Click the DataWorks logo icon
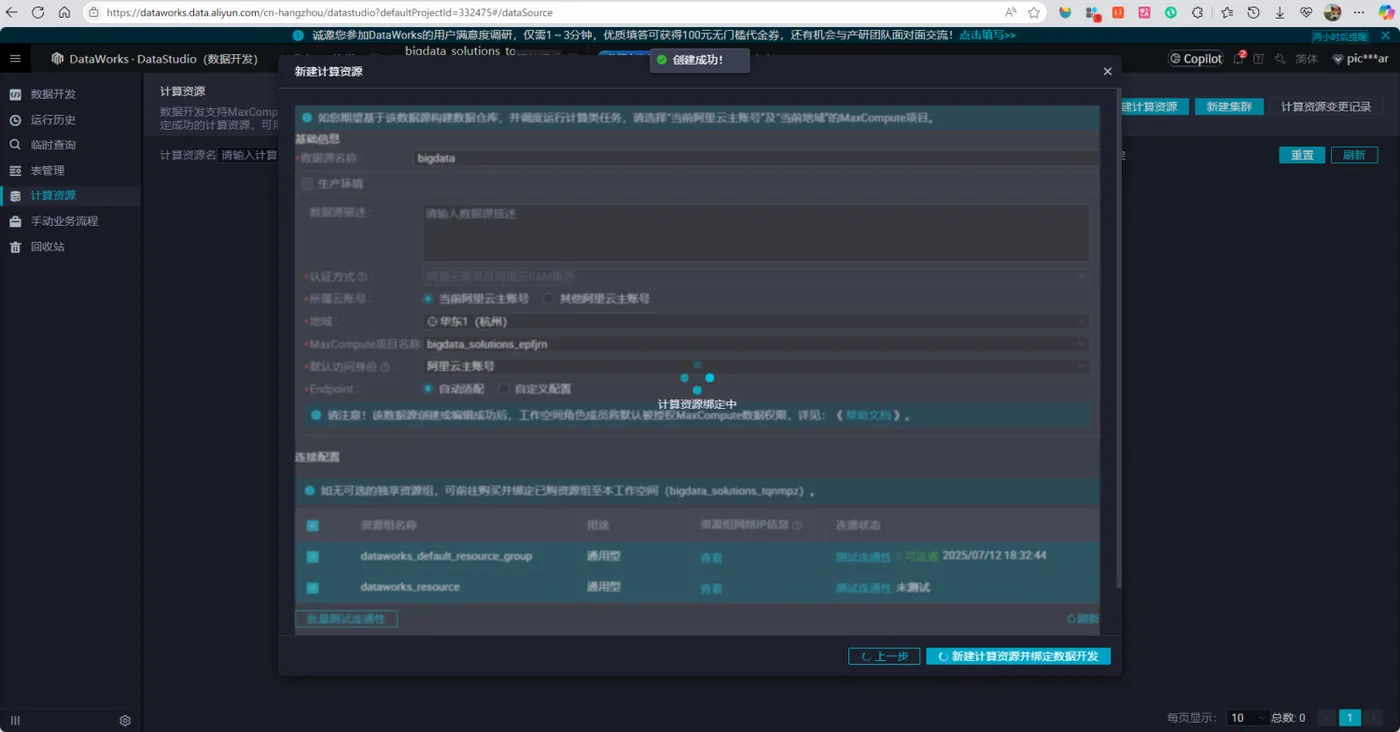 57,59
